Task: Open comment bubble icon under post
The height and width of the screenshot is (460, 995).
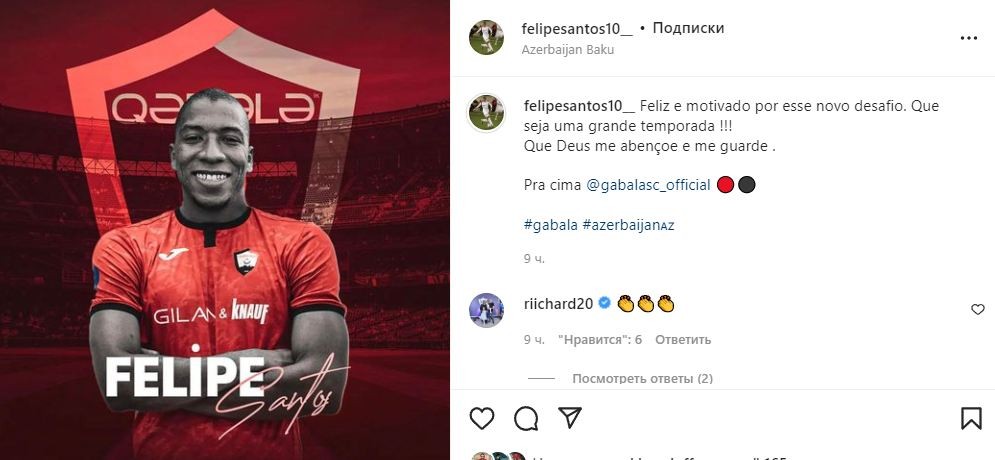Action: pyautogui.click(x=526, y=418)
